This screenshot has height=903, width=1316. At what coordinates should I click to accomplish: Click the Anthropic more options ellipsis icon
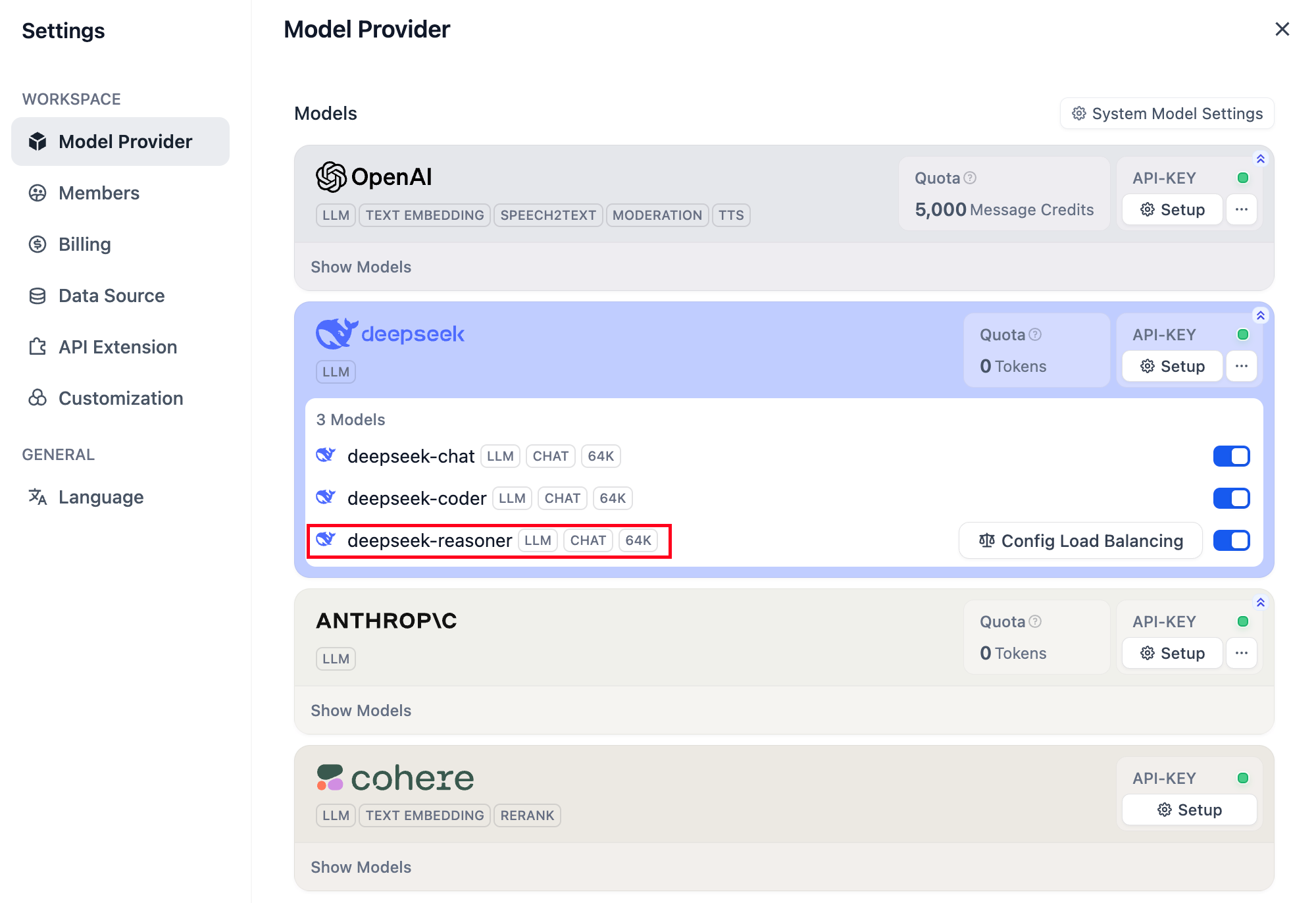(x=1242, y=654)
